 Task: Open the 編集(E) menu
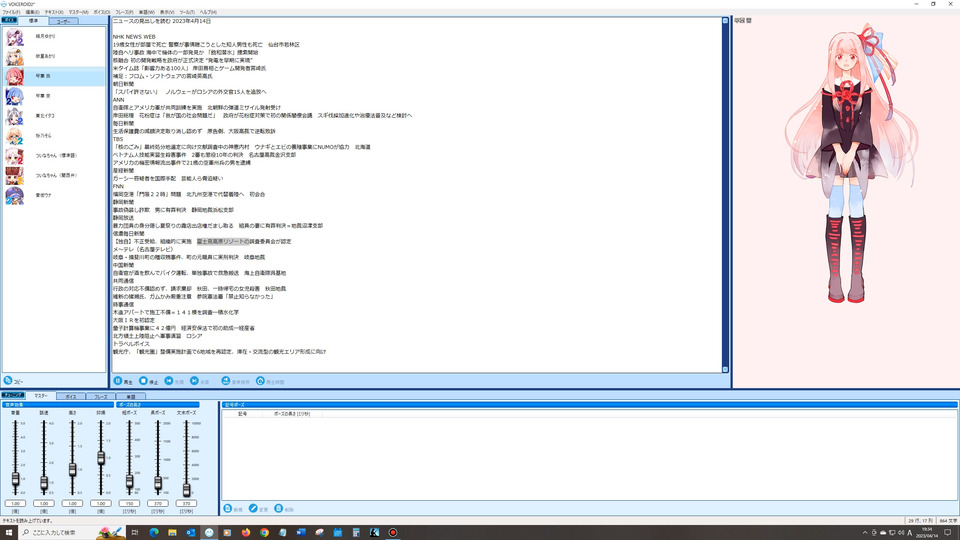[x=32, y=12]
